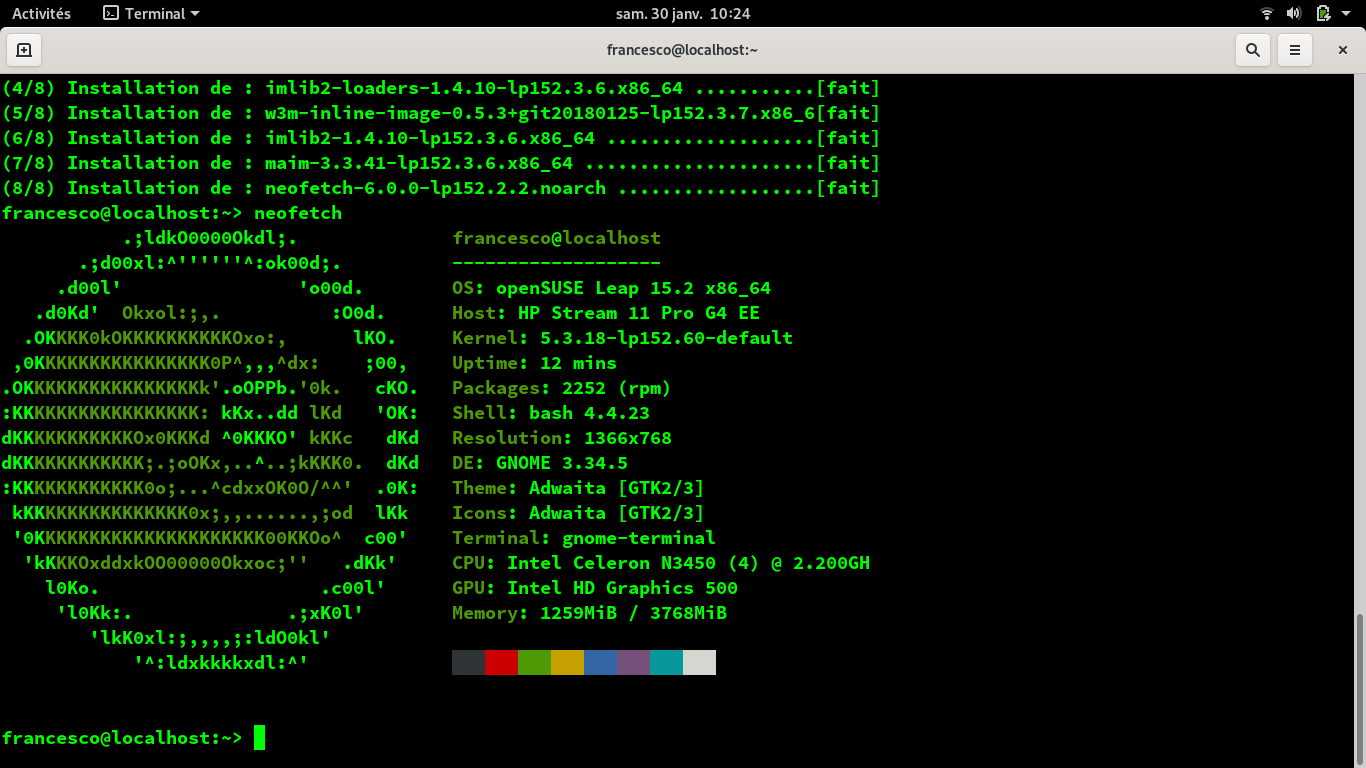Click the battery status icon
Screen dimensions: 1366x768
click(1322, 14)
